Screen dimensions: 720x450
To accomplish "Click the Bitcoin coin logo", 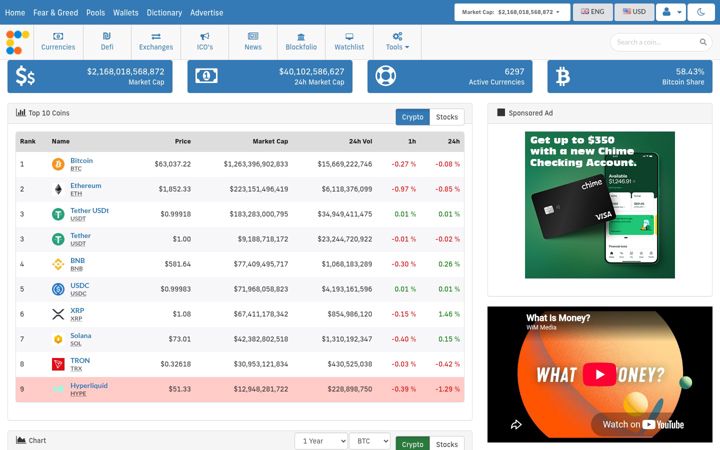I will (58, 164).
